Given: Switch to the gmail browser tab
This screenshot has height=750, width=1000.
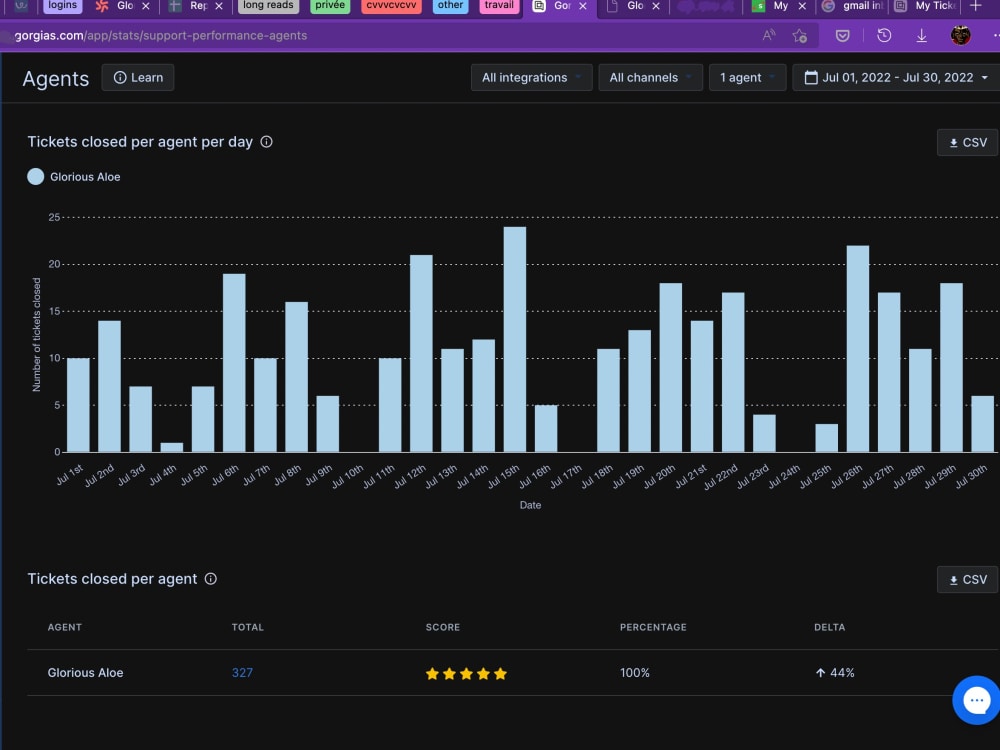Looking at the screenshot, I should (853, 6).
